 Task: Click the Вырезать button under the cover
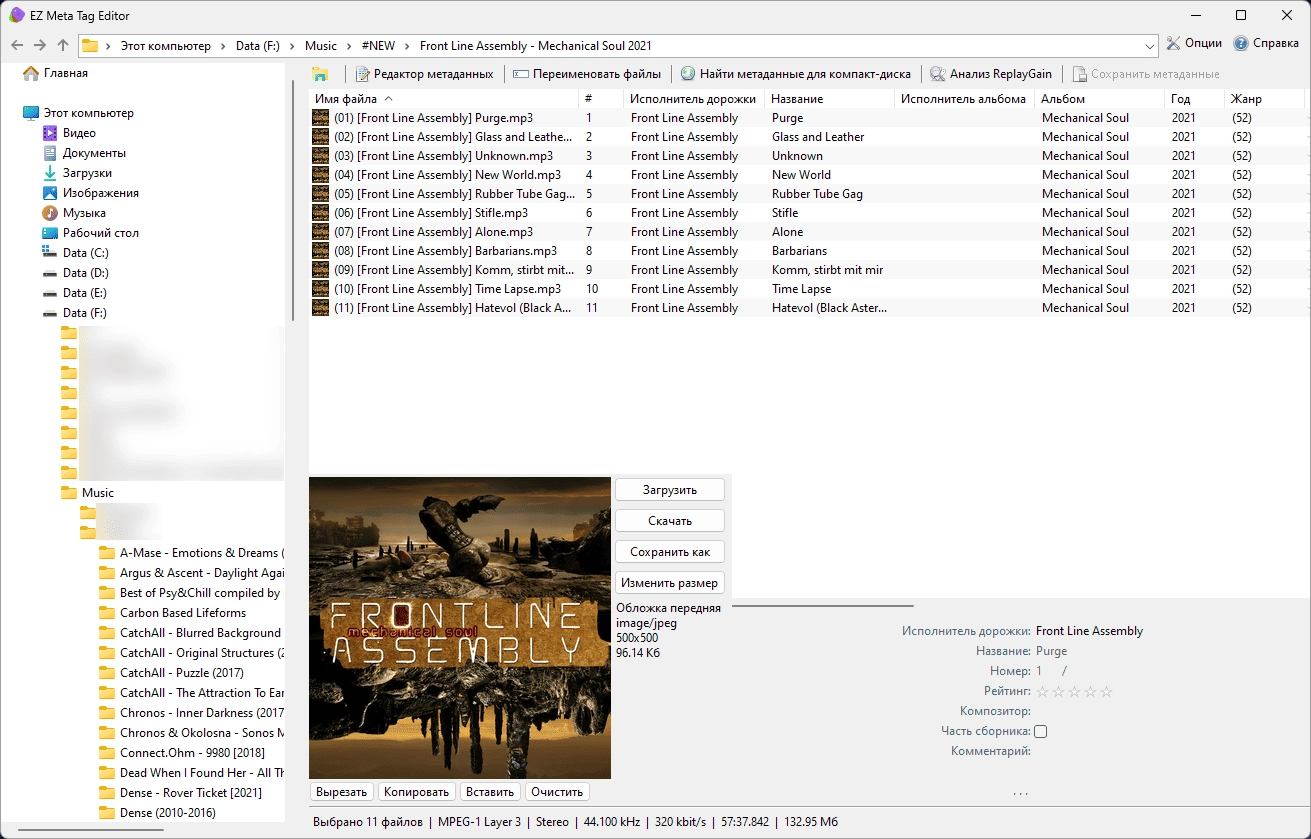342,792
